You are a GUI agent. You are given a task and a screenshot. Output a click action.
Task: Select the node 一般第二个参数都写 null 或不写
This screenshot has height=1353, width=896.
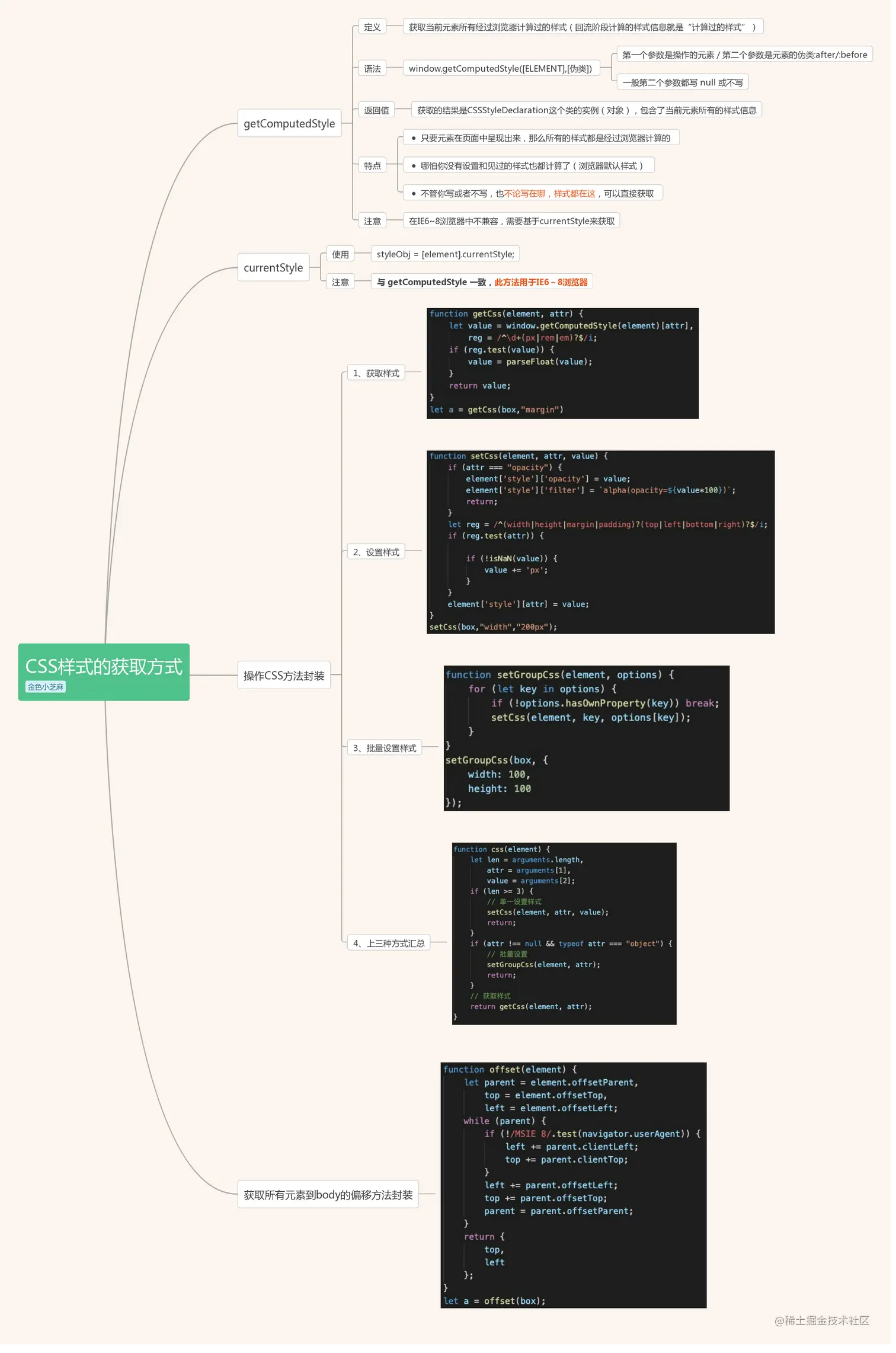tap(686, 83)
